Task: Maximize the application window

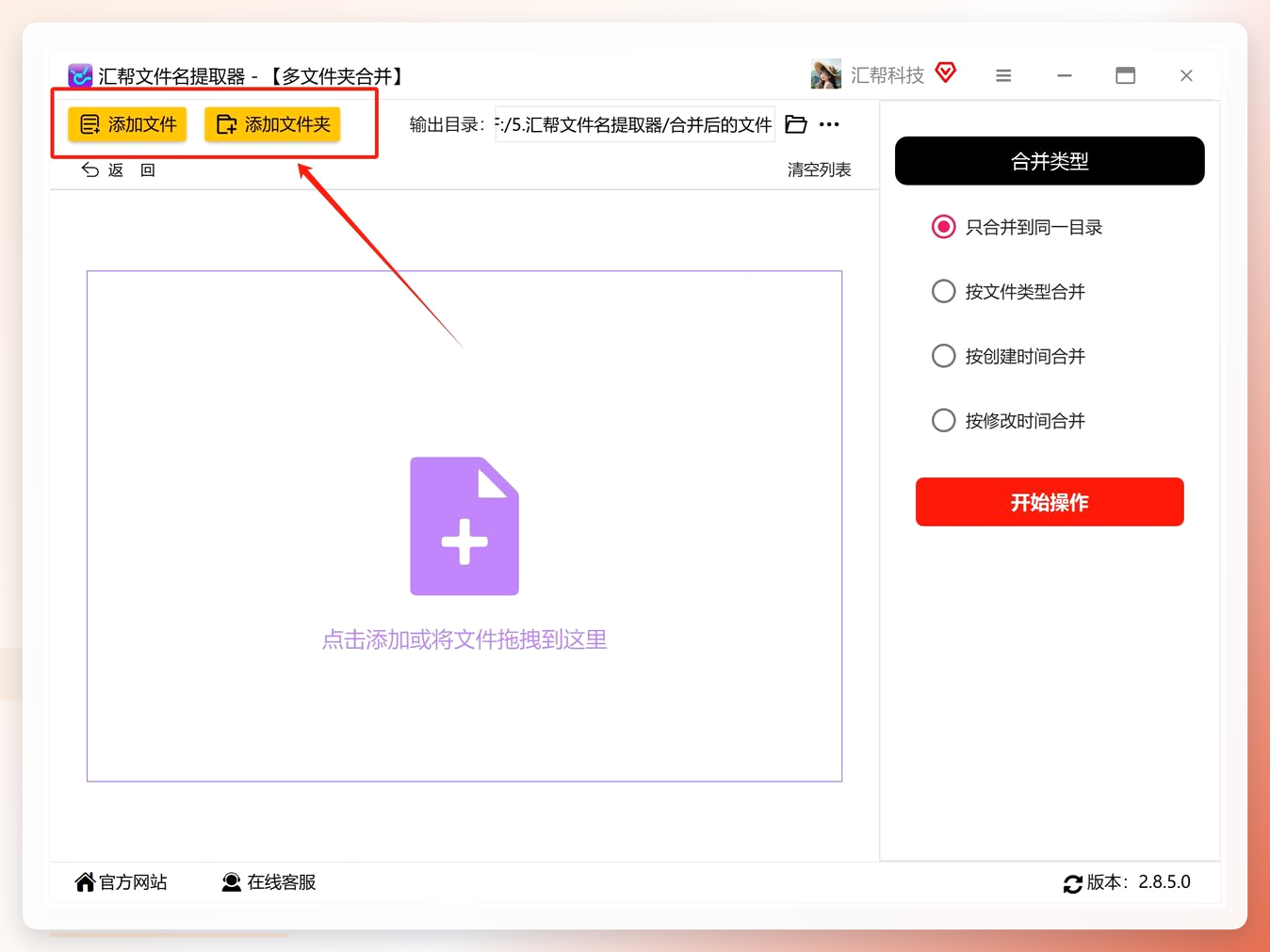Action: (1125, 75)
